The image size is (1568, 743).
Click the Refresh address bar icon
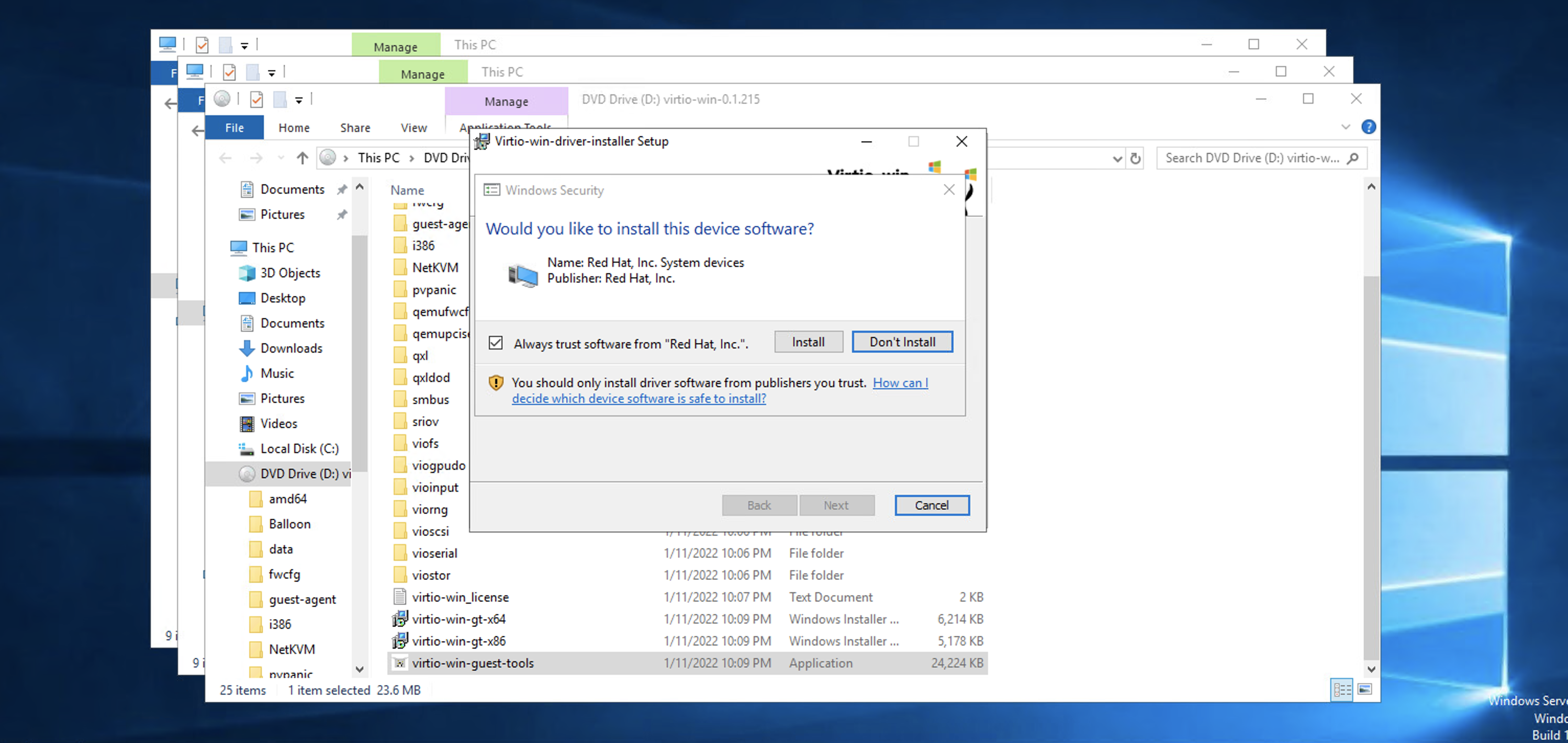click(1135, 158)
